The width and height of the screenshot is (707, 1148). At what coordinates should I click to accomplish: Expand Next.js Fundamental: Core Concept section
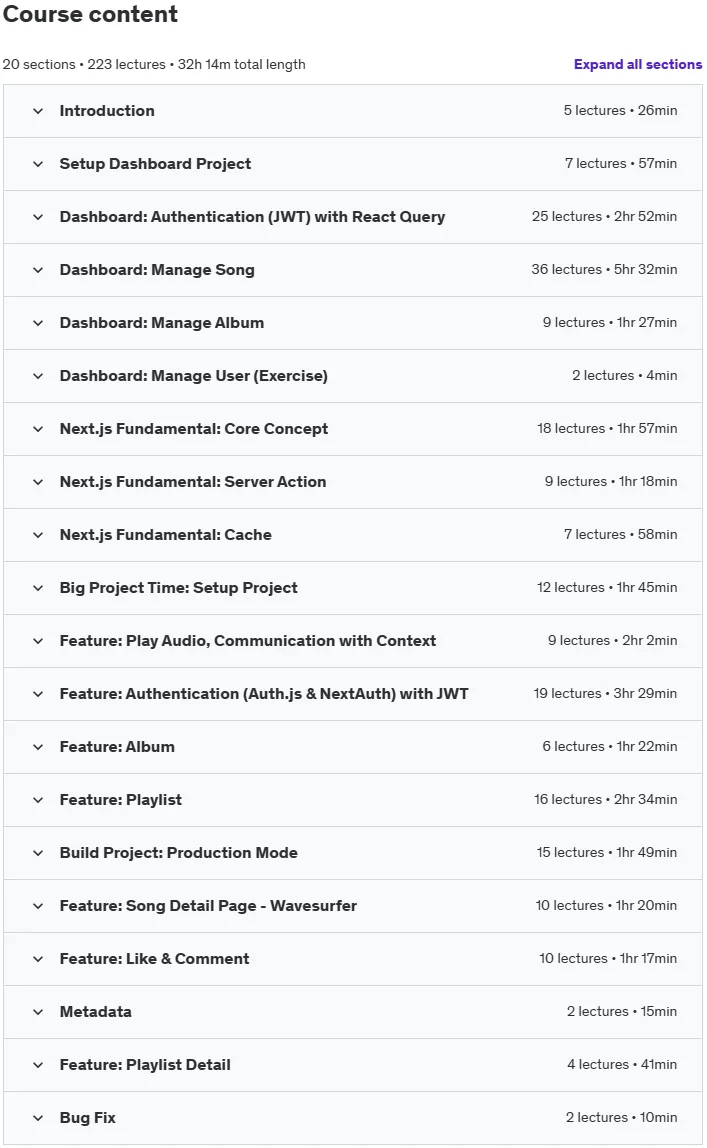(353, 429)
